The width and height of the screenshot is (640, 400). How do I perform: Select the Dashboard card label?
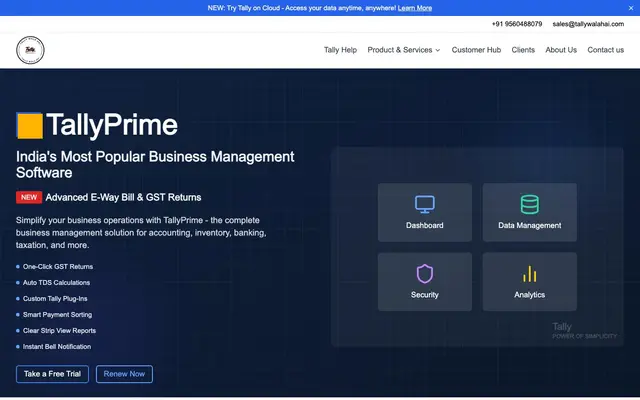click(424, 225)
